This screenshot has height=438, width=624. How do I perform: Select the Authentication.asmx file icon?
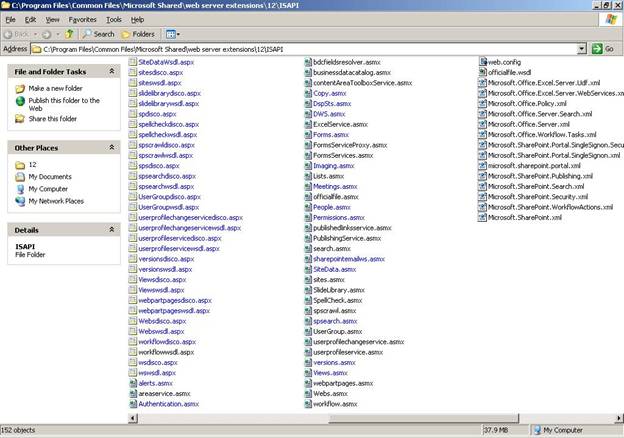click(133, 404)
